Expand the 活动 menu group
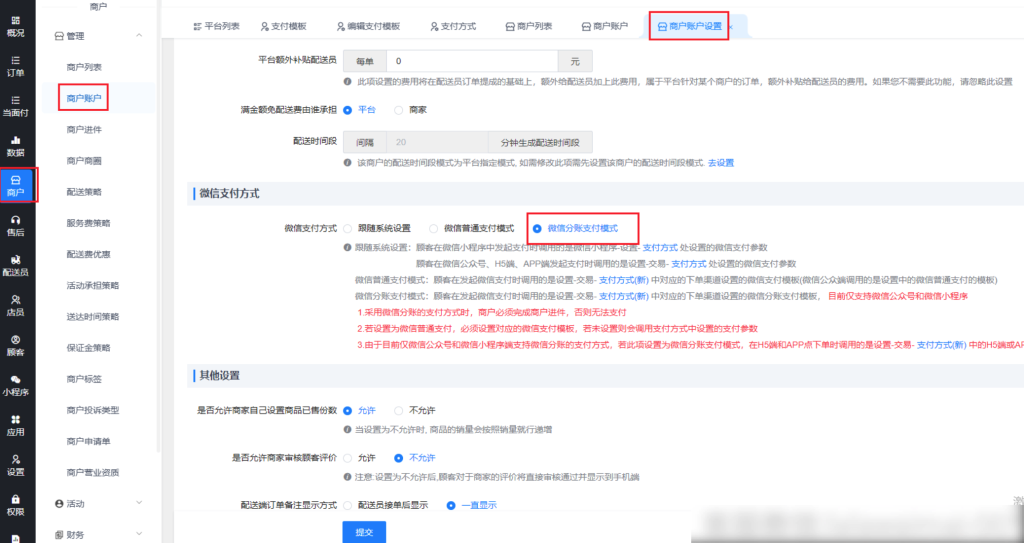This screenshot has width=1024, height=543. coord(138,504)
